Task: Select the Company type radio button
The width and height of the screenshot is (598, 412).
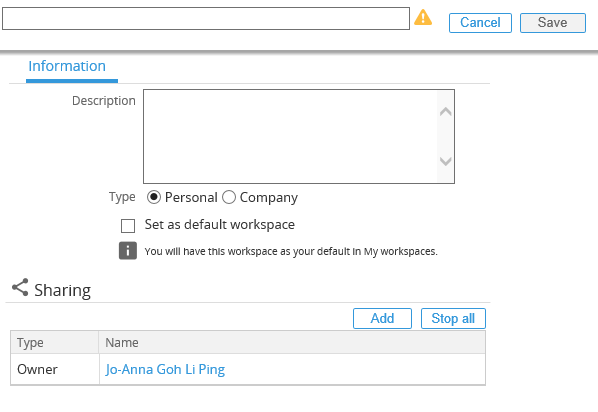Action: tap(229, 197)
